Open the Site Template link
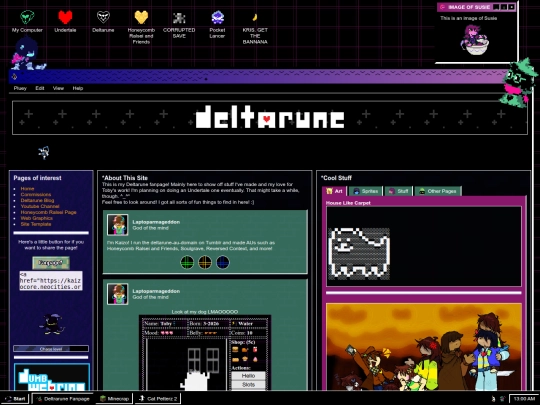This screenshot has height=405, width=540. click(x=36, y=224)
